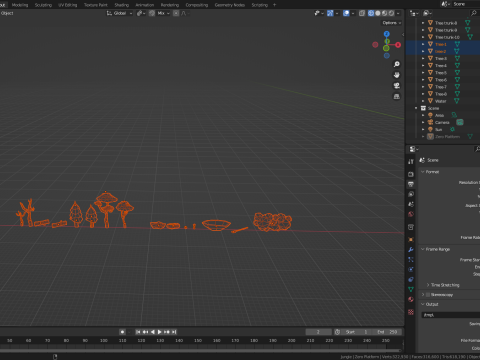Viewport: 480px width, 360px height.
Task: Select material preview shading mode
Action: [384, 13]
